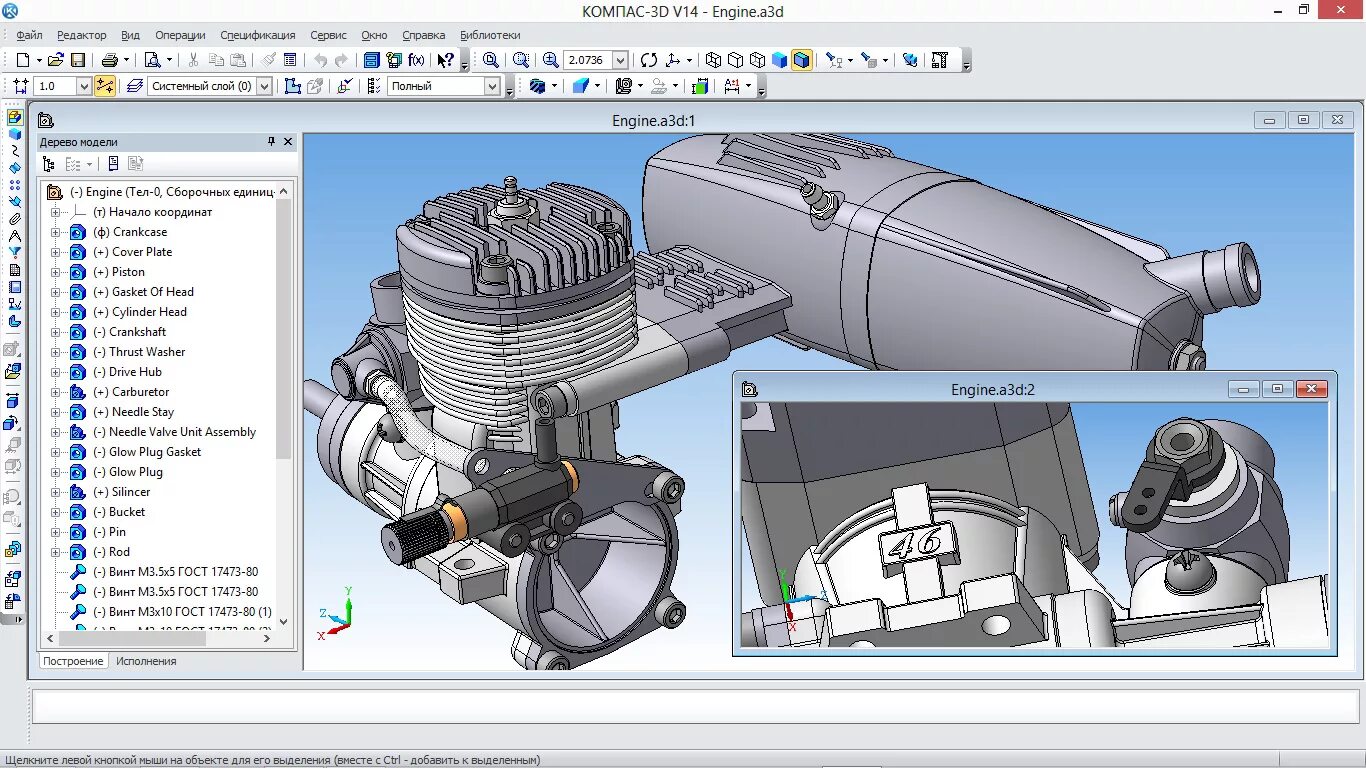Switch to the Построение tab
Image resolution: width=1366 pixels, height=768 pixels.
point(73,661)
